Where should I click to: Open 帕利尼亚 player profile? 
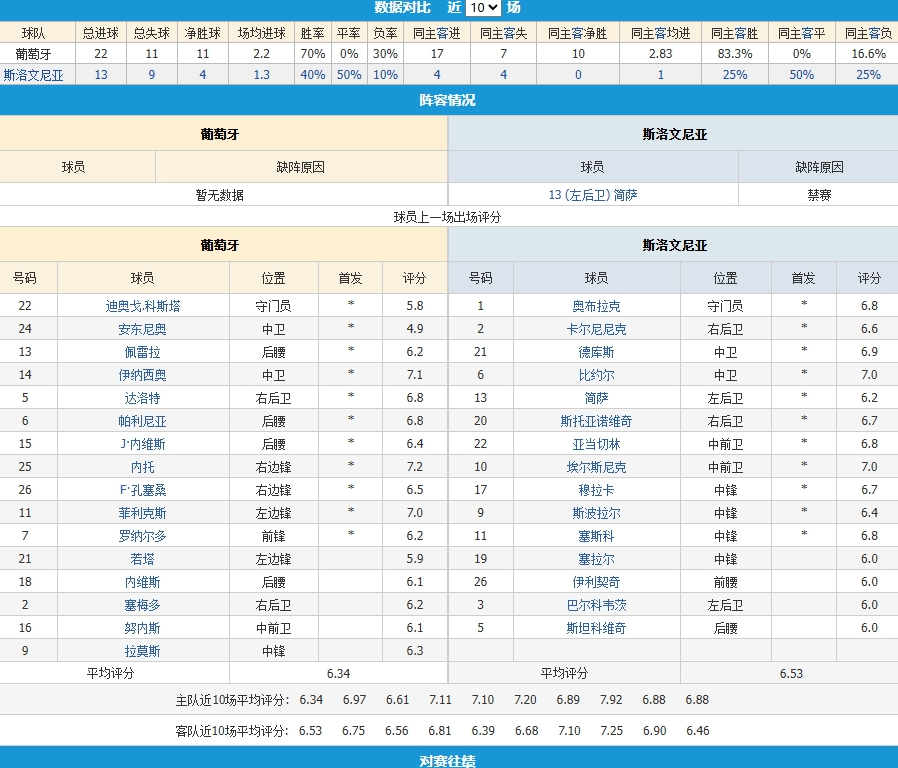click(143, 421)
